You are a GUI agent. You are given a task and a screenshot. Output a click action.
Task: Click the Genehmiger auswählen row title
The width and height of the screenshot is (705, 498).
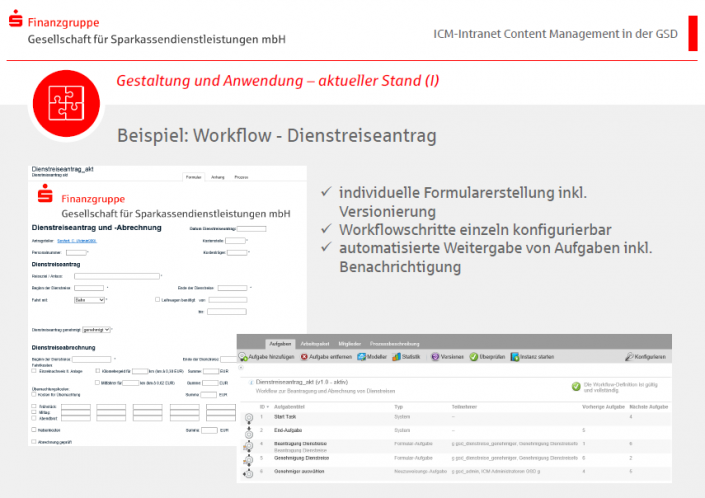tap(299, 471)
